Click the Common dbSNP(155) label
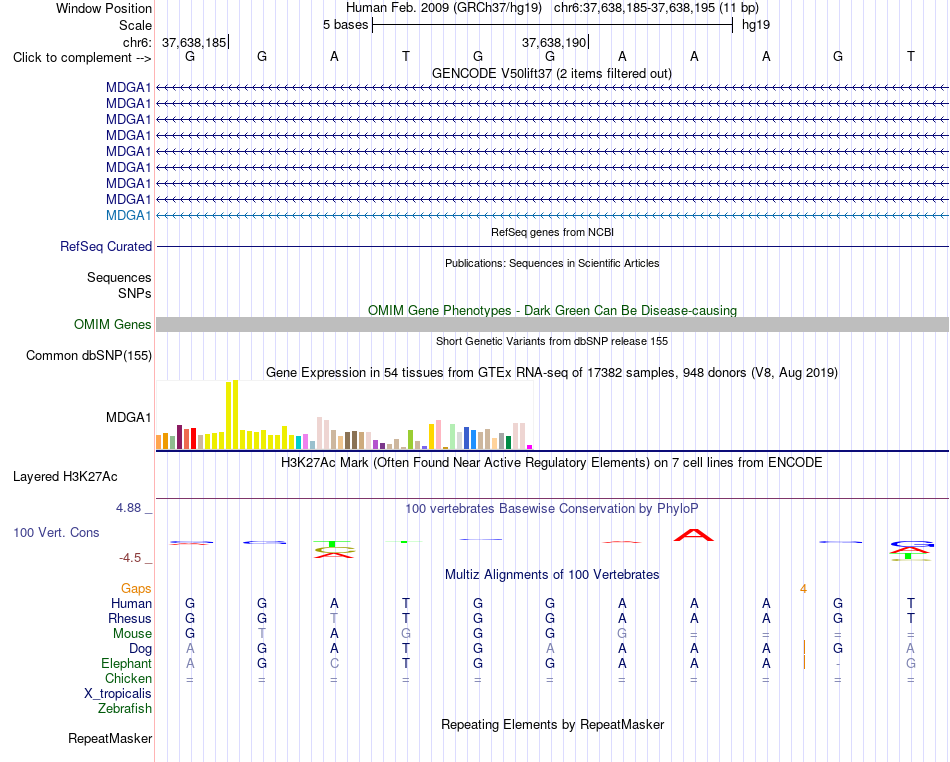 click(88, 356)
